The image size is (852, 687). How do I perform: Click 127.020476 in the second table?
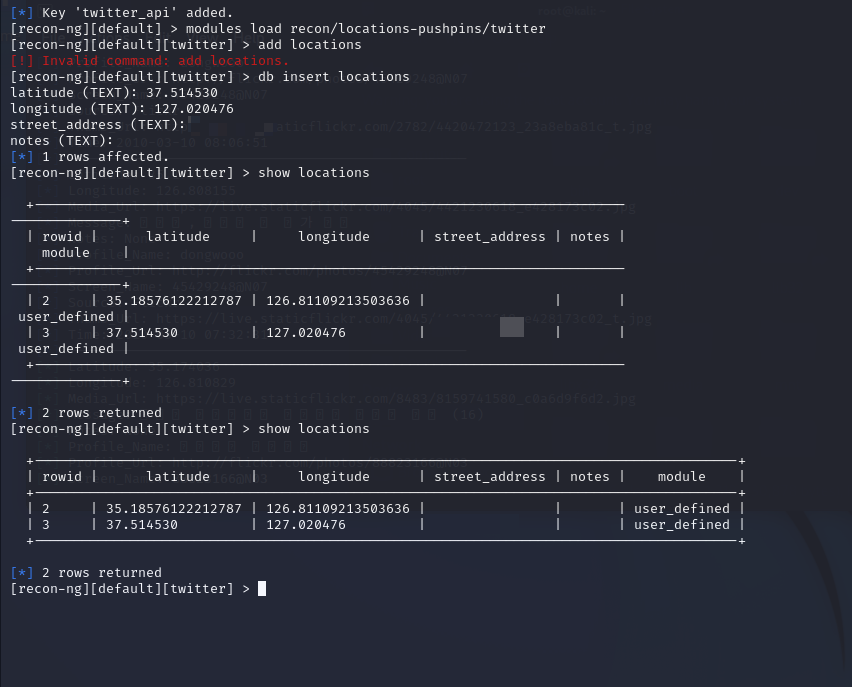(306, 525)
